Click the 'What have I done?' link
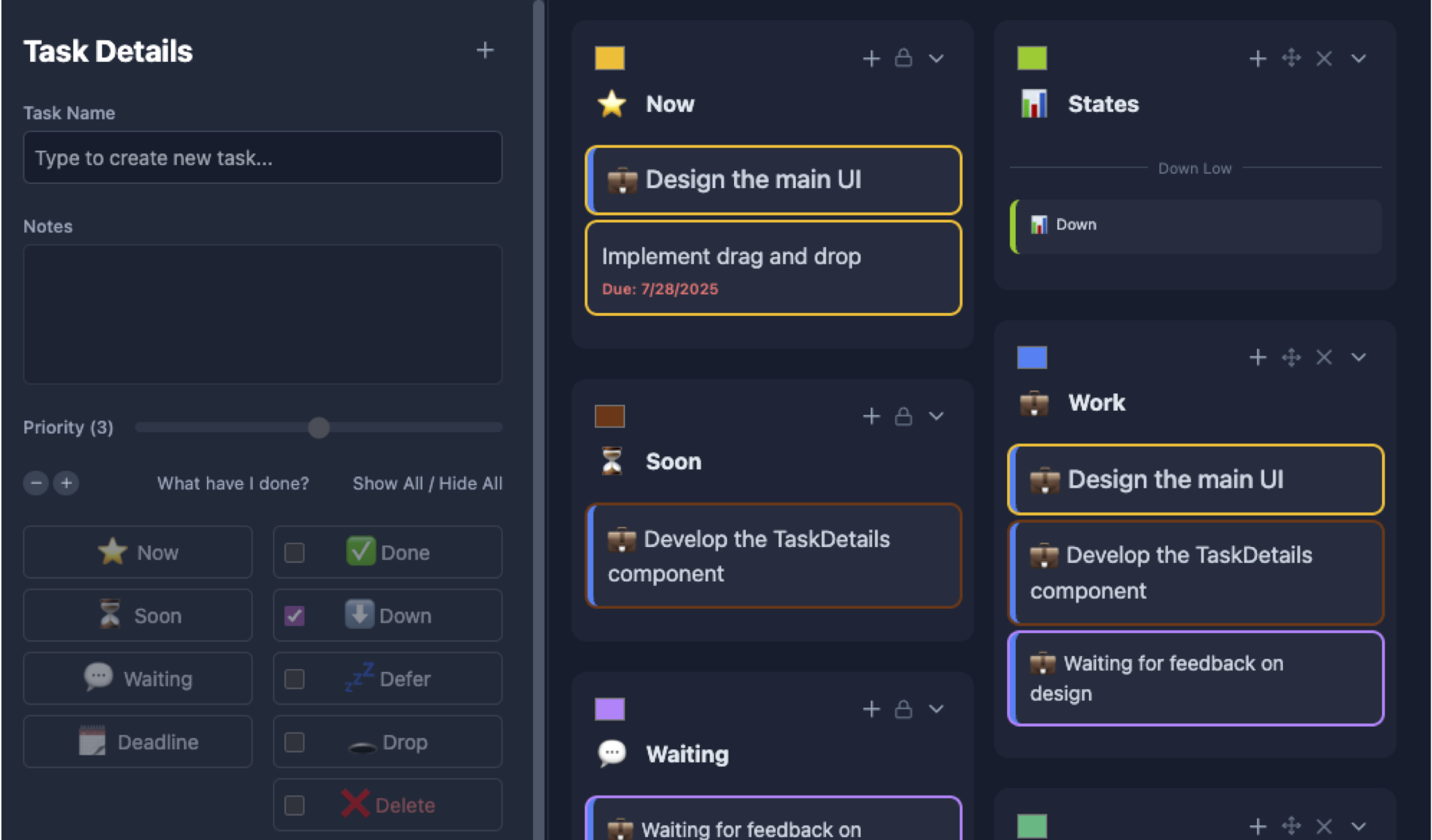 (233, 483)
